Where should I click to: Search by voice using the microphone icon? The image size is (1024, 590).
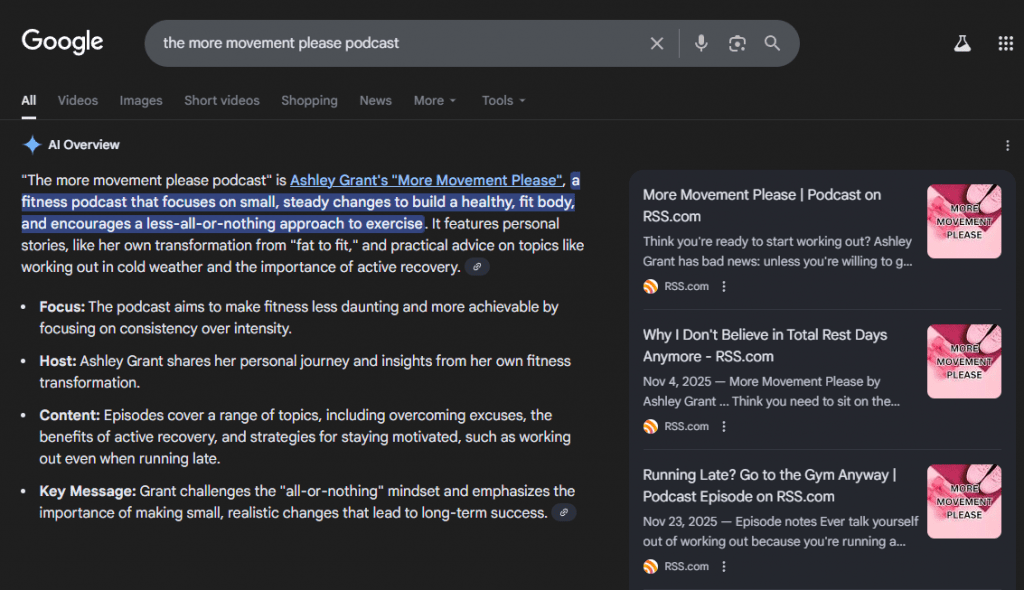click(x=700, y=43)
